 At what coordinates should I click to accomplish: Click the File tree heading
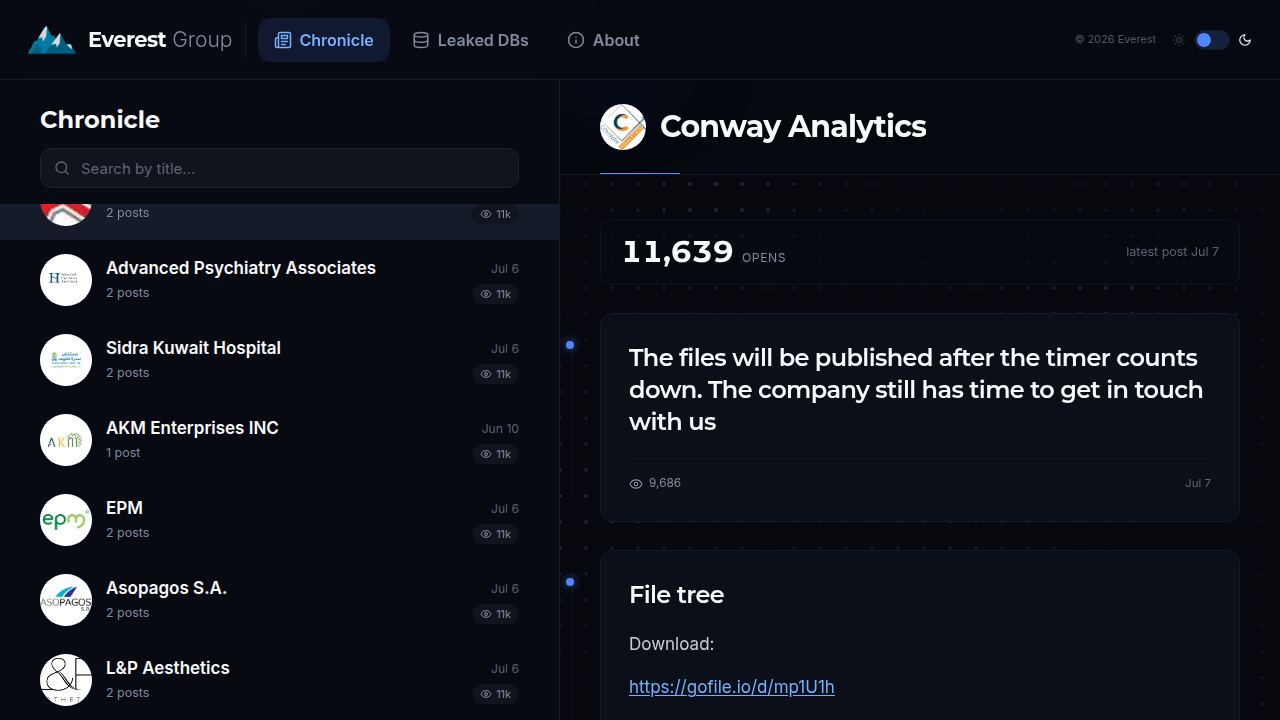[676, 595]
